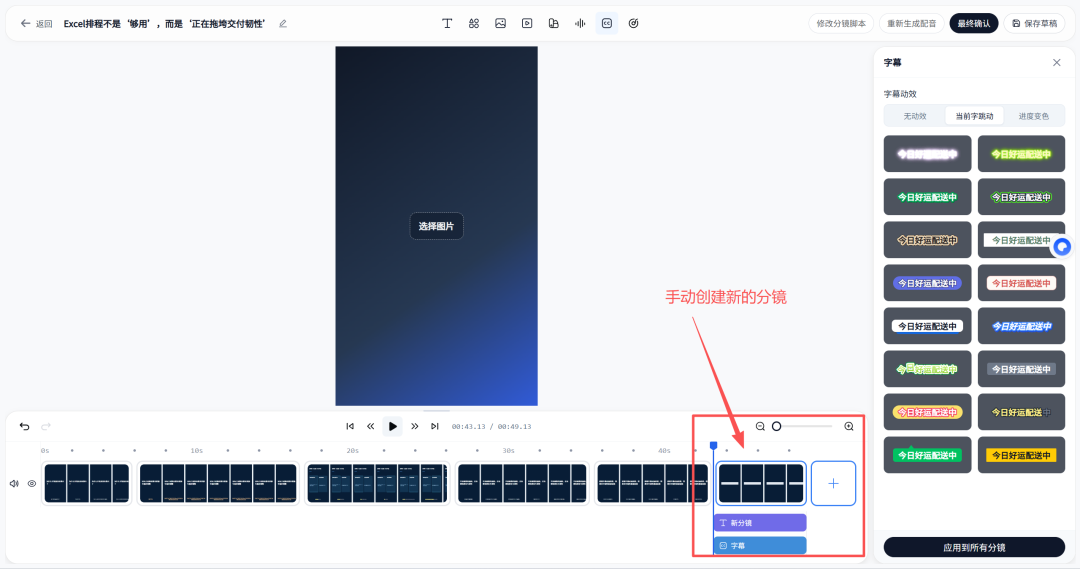This screenshot has height=569, width=1080.
Task: Select the purple 新分镜 text track
Action: [760, 523]
